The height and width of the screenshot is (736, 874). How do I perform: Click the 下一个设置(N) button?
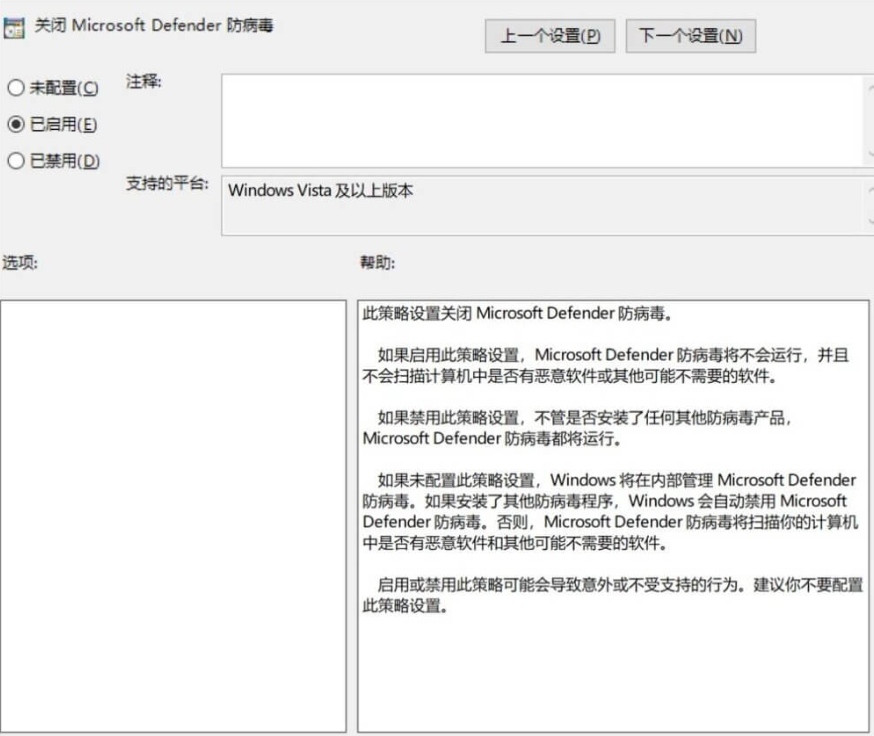point(689,36)
